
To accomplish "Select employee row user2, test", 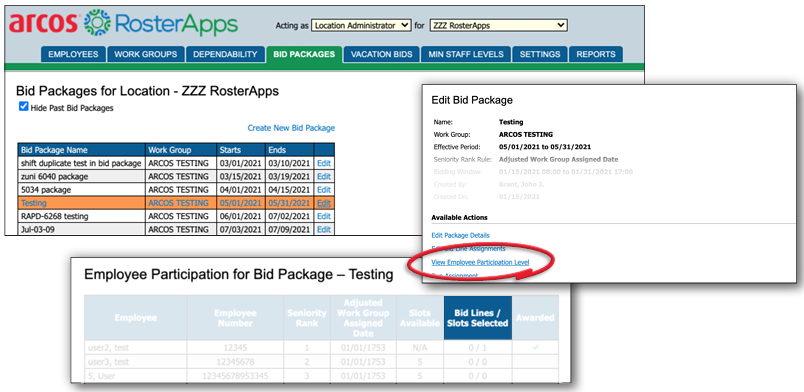I will pyautogui.click(x=321, y=347).
